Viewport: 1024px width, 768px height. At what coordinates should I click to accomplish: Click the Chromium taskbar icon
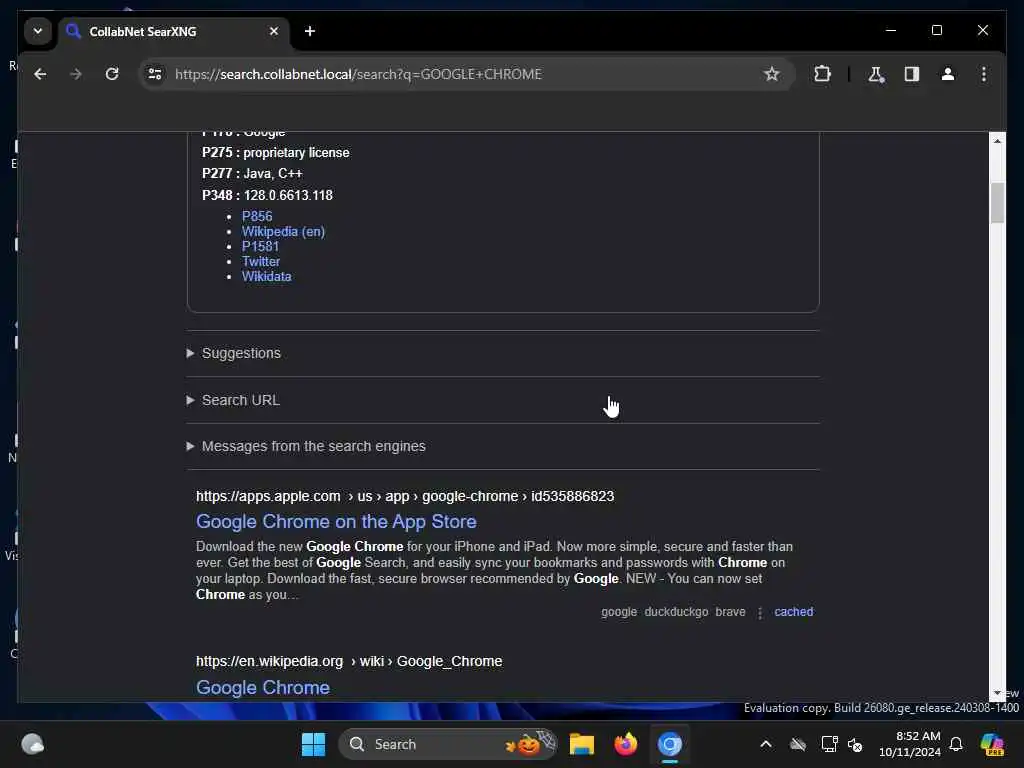point(670,744)
